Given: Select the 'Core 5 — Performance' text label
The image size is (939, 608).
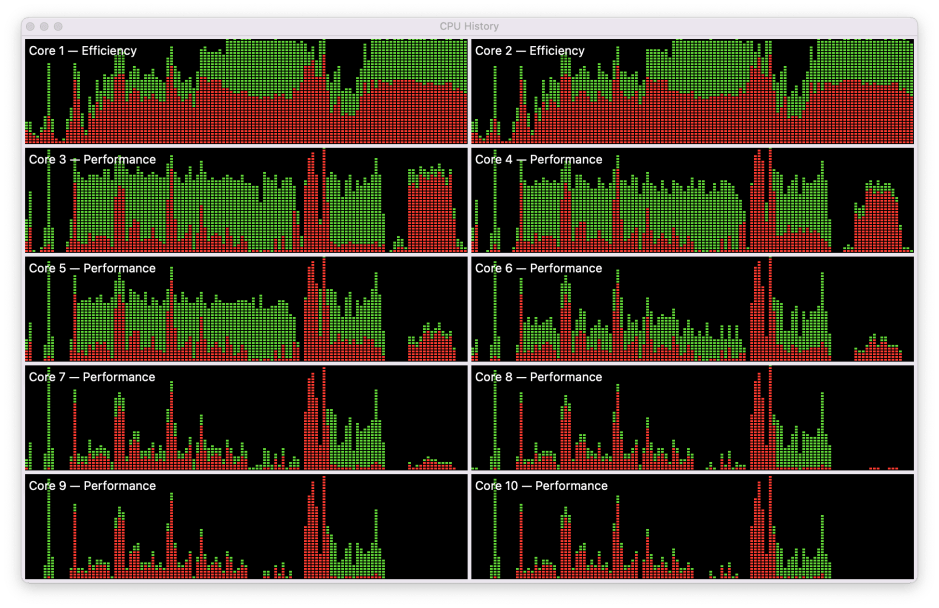Looking at the screenshot, I should (92, 269).
